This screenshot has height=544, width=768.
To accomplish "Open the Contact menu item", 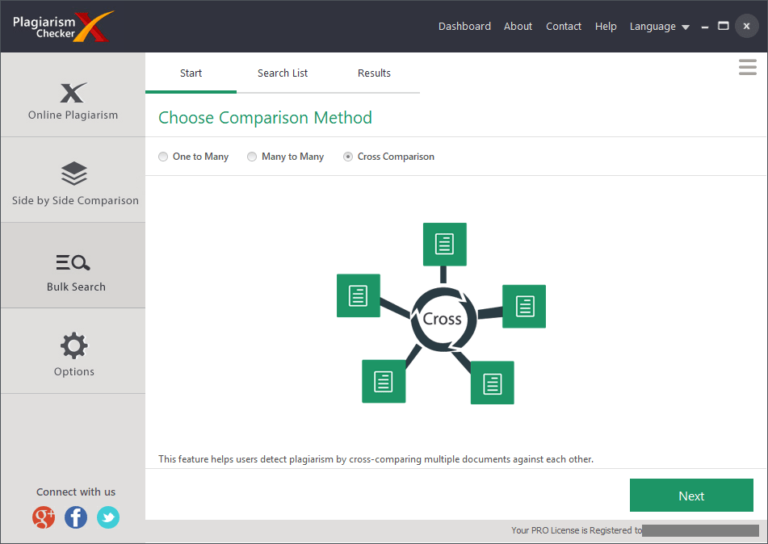I will [563, 26].
